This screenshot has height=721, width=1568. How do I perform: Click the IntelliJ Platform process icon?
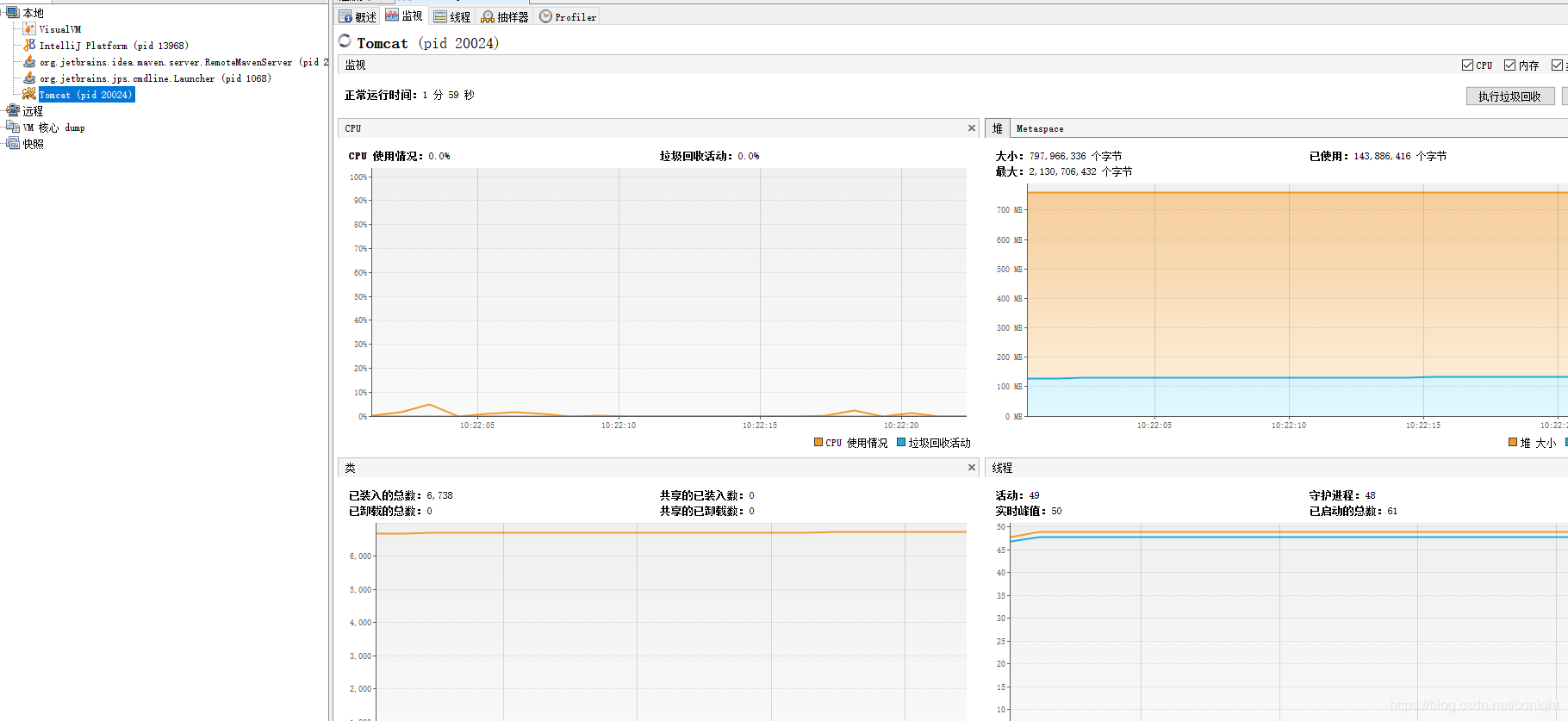pyautogui.click(x=29, y=45)
